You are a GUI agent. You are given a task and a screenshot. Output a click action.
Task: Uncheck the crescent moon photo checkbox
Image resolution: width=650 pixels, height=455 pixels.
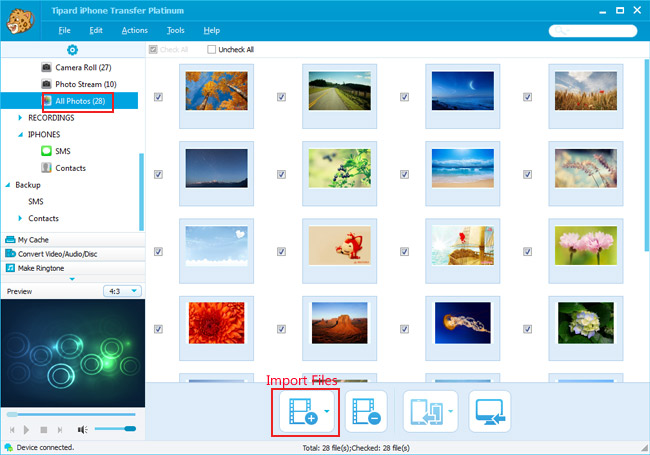tap(405, 97)
